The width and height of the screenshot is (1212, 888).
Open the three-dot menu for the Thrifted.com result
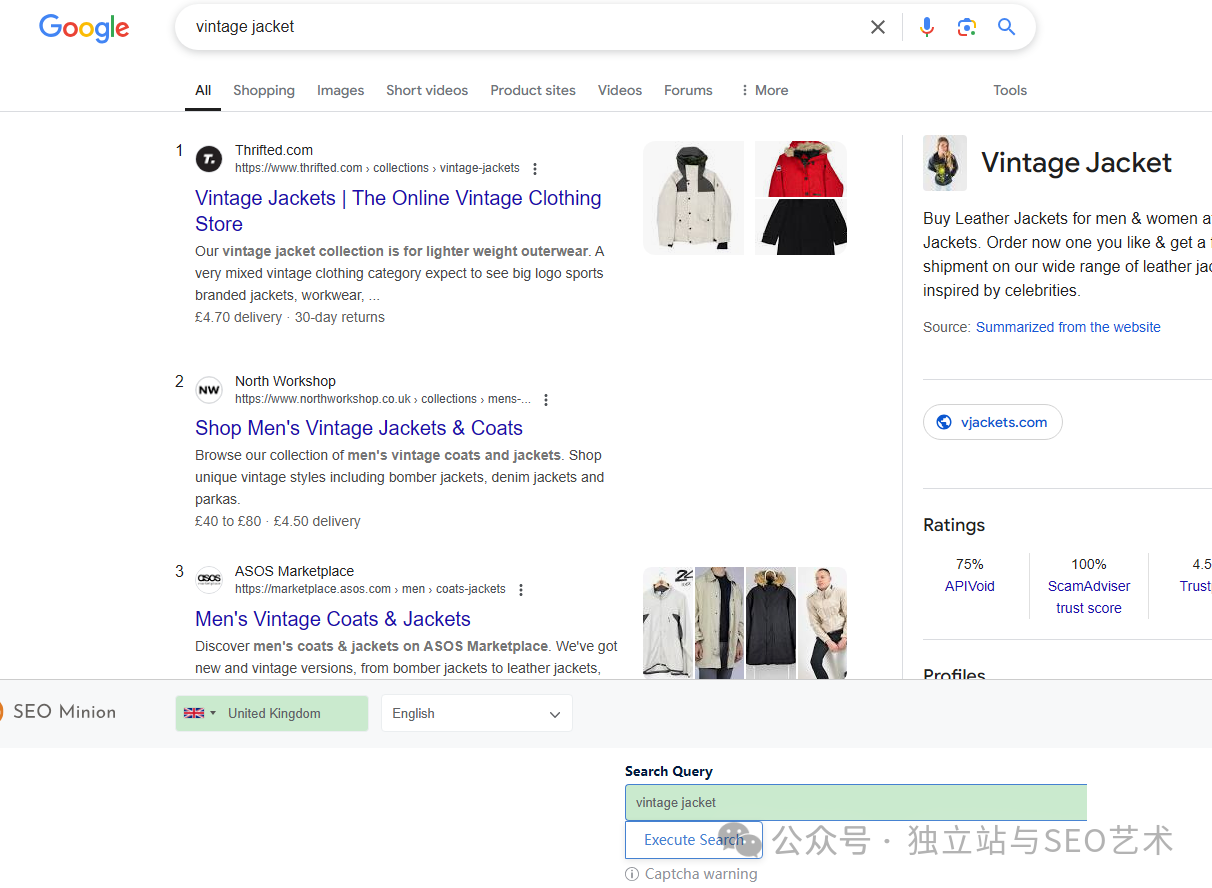tap(535, 169)
